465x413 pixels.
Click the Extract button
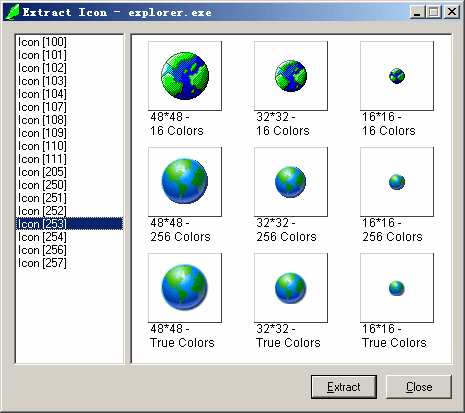click(344, 387)
